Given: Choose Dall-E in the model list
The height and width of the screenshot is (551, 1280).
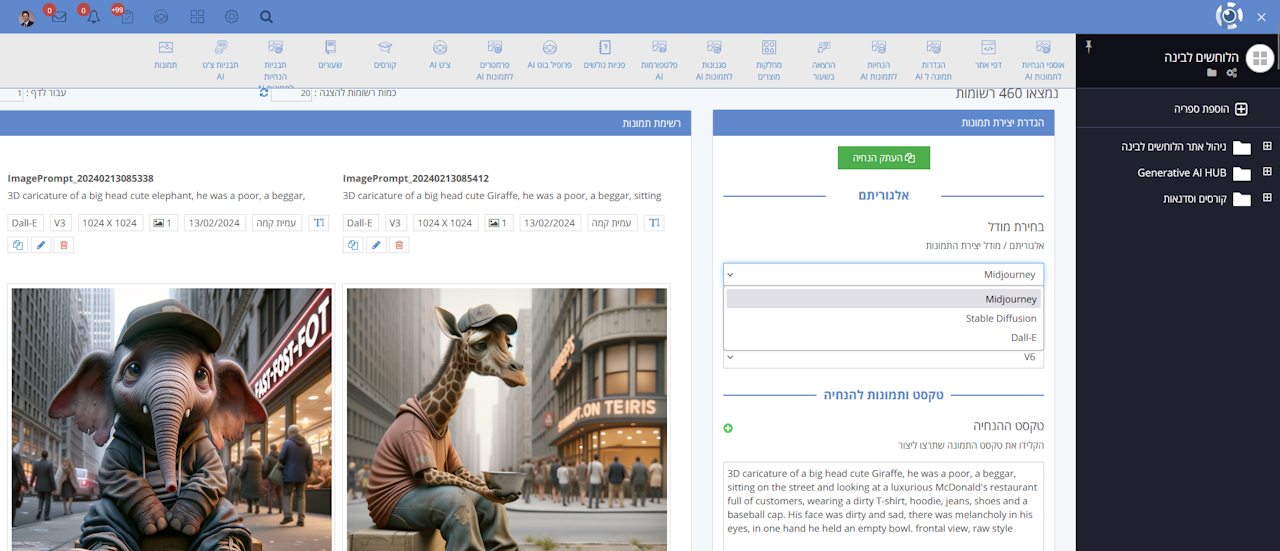Looking at the screenshot, I should tap(1022, 338).
